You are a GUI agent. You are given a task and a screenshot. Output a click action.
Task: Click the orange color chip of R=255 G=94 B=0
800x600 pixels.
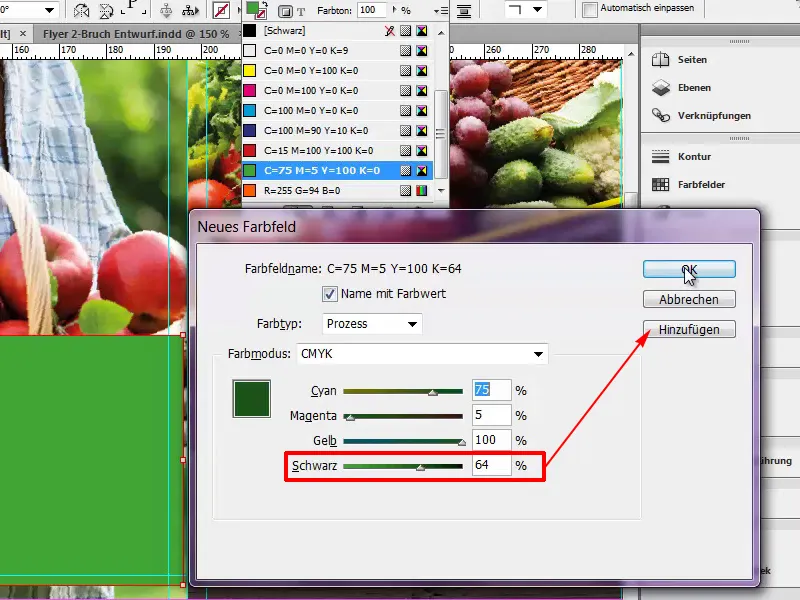point(249,191)
